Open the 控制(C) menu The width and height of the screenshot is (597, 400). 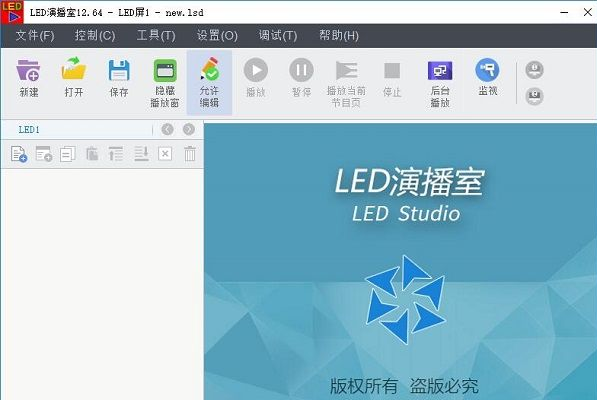95,35
